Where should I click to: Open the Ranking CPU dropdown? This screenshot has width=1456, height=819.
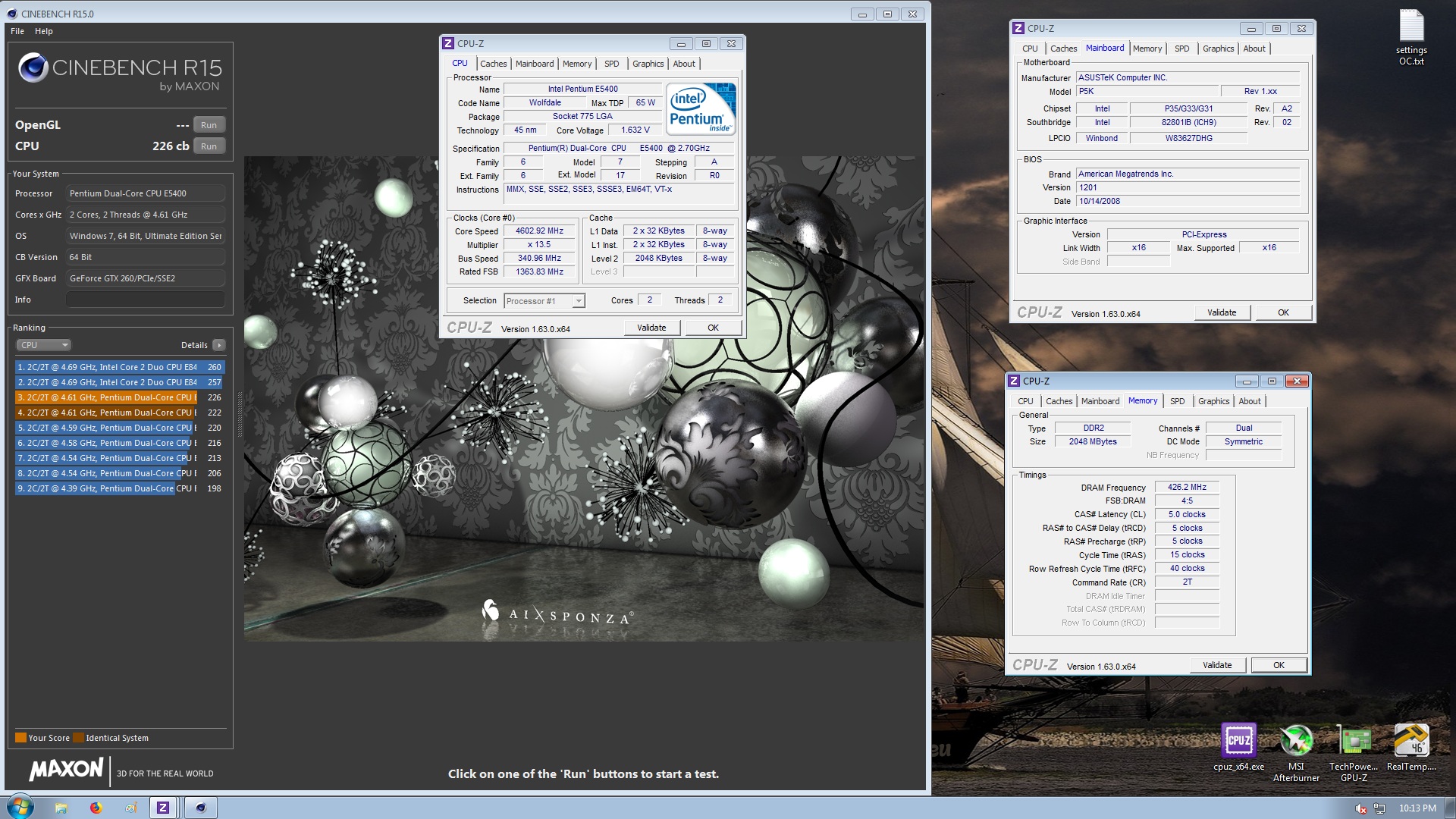[x=43, y=345]
